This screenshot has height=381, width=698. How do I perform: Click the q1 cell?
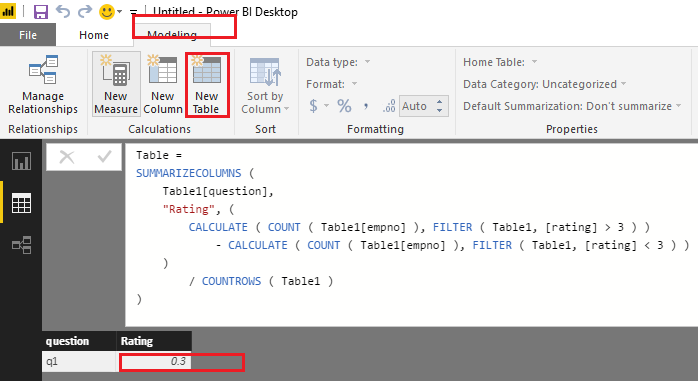(x=79, y=361)
